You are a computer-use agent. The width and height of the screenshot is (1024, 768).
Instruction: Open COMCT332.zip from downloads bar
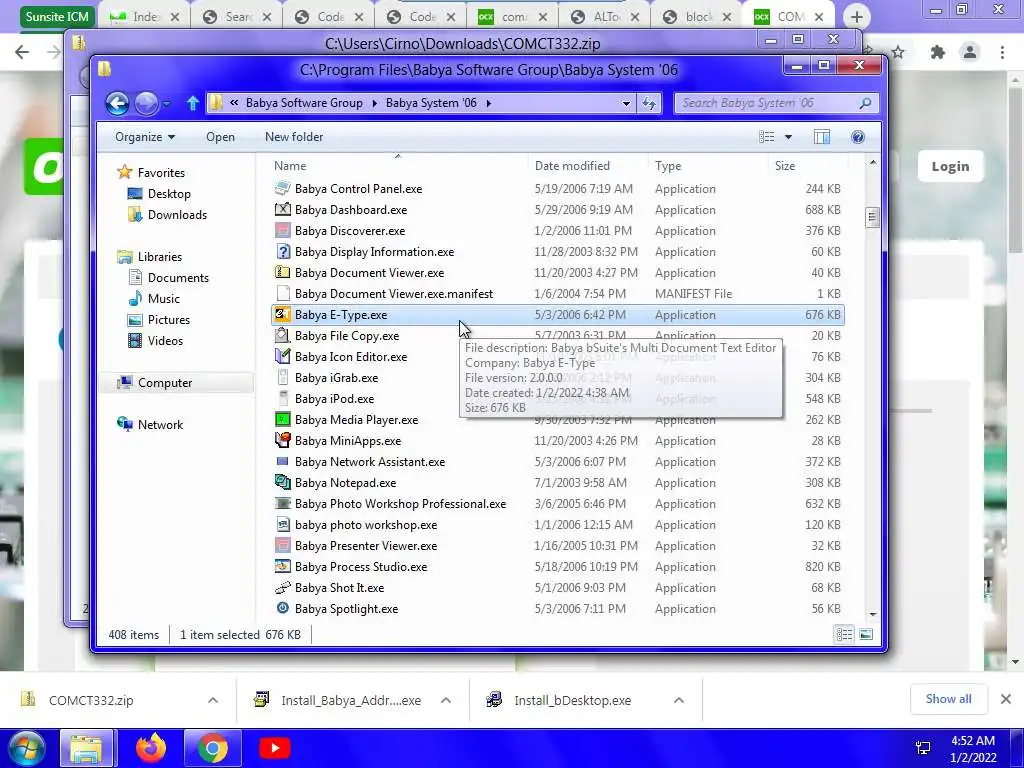click(91, 700)
